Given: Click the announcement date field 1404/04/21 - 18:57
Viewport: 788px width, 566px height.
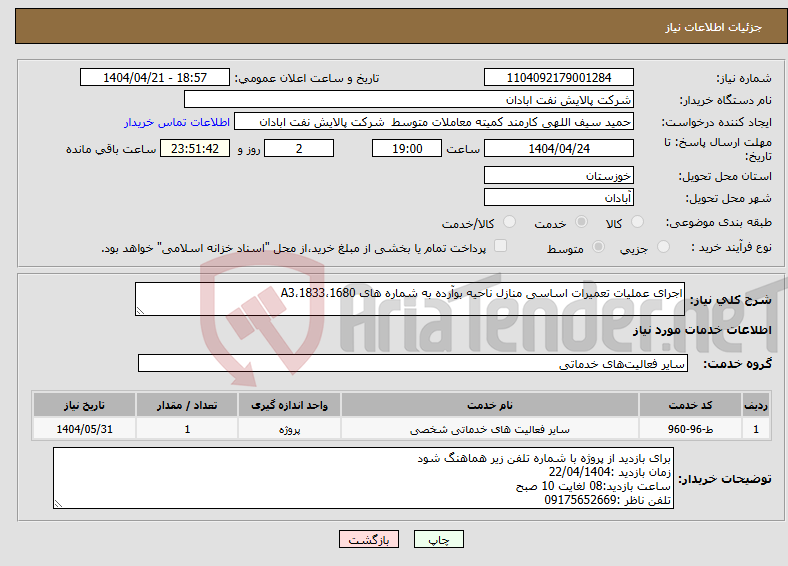Looking at the screenshot, I should pyautogui.click(x=155, y=77).
